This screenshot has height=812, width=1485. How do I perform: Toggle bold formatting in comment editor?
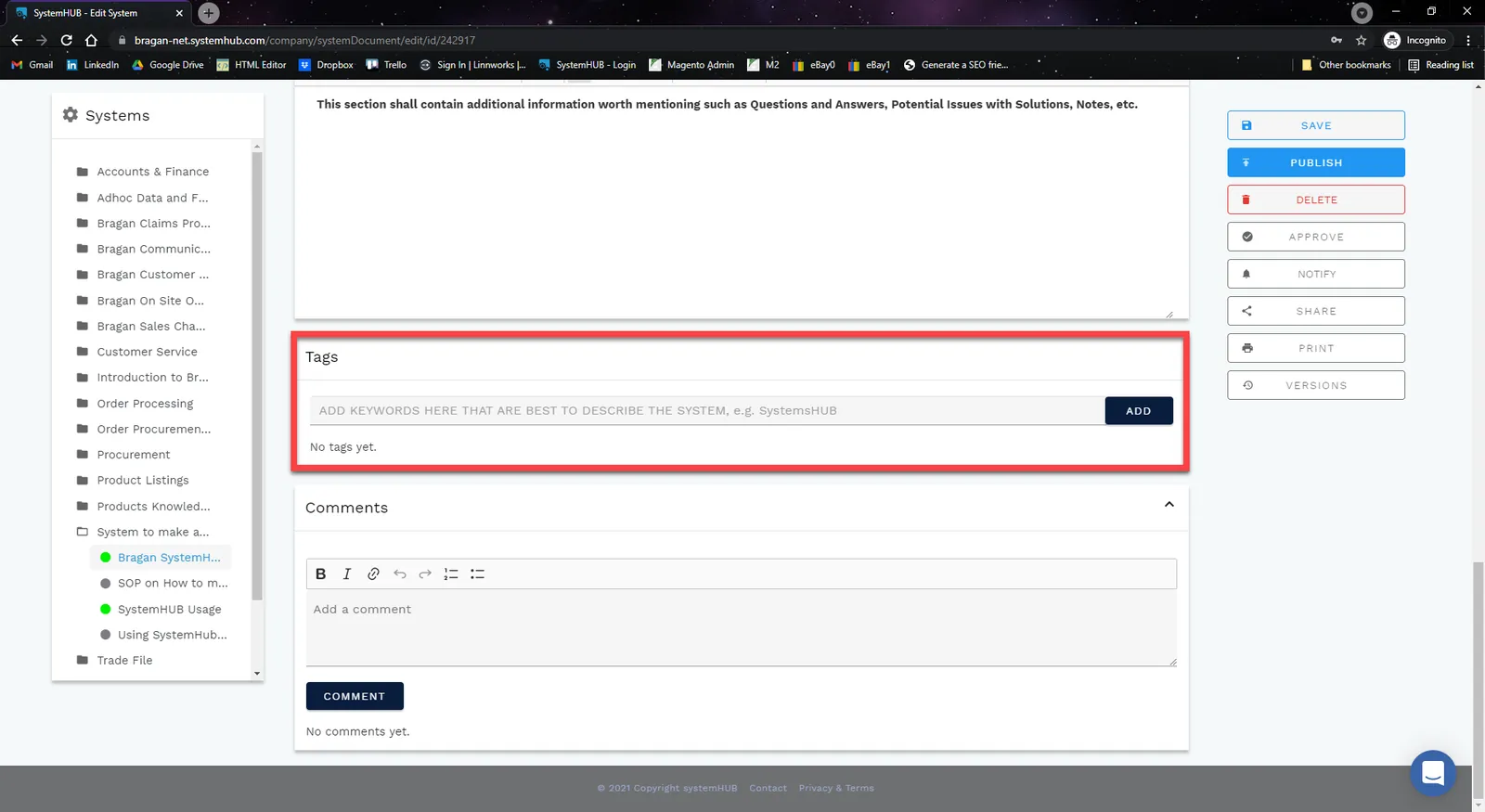321,574
